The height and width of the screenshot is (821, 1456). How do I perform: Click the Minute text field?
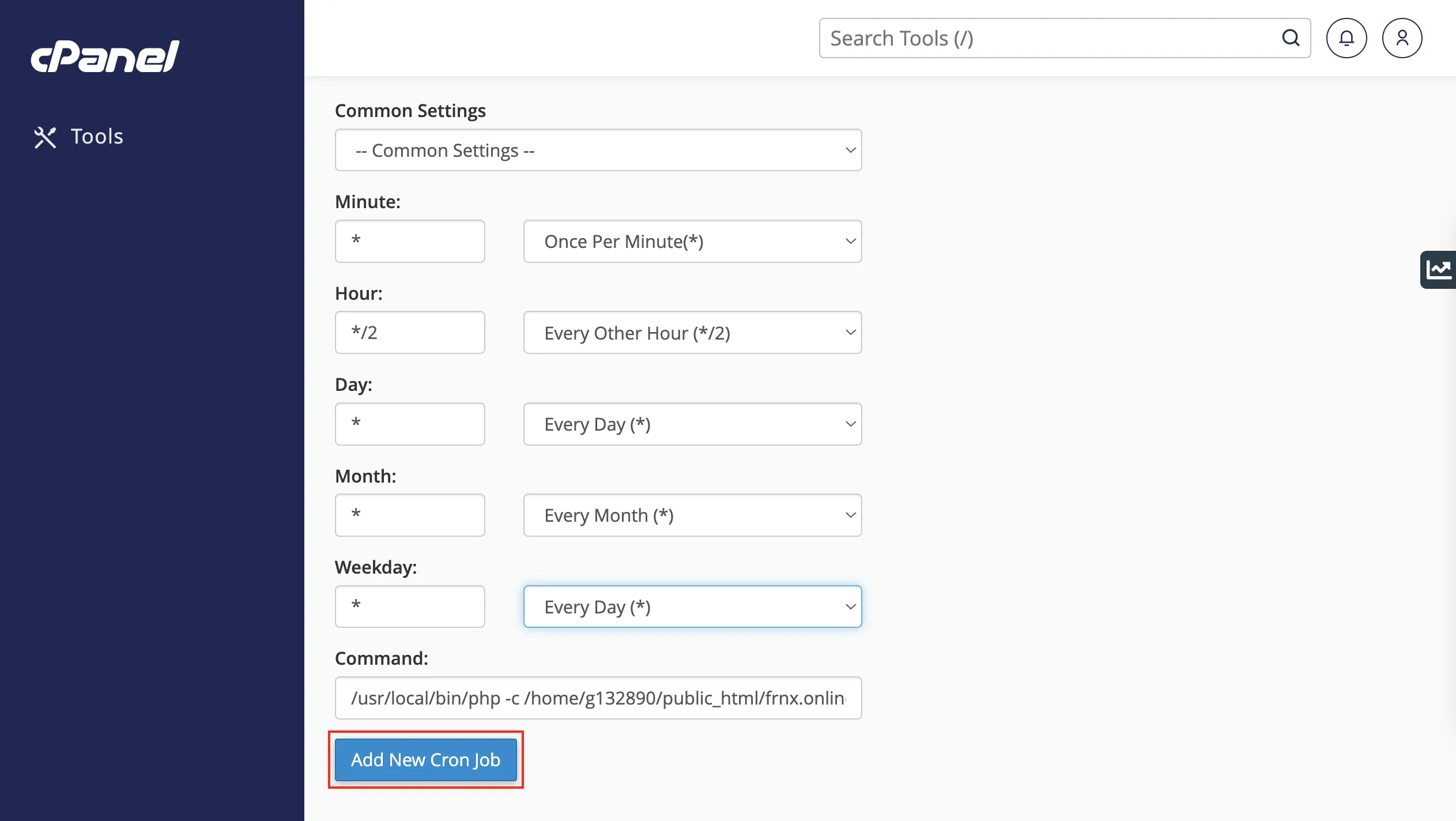[410, 241]
